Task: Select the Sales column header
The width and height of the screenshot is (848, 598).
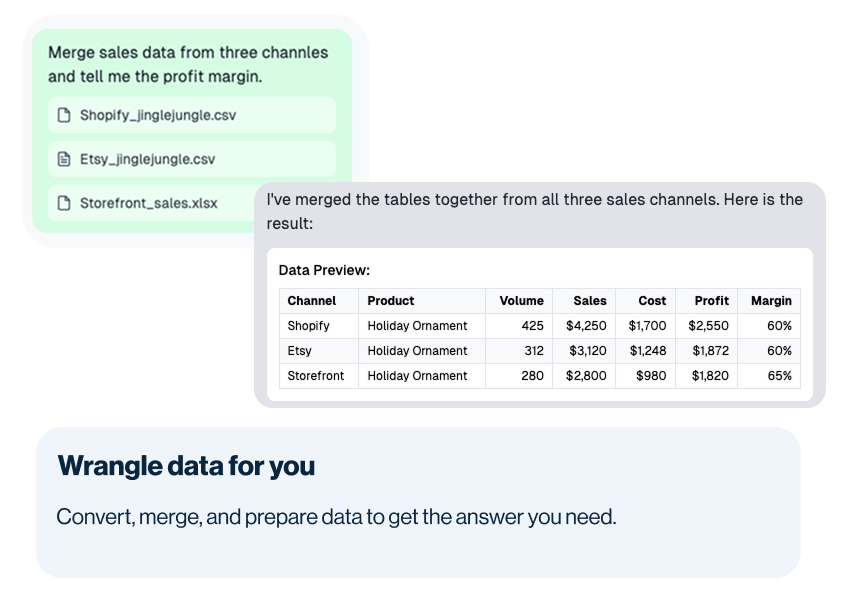Action: (x=584, y=301)
